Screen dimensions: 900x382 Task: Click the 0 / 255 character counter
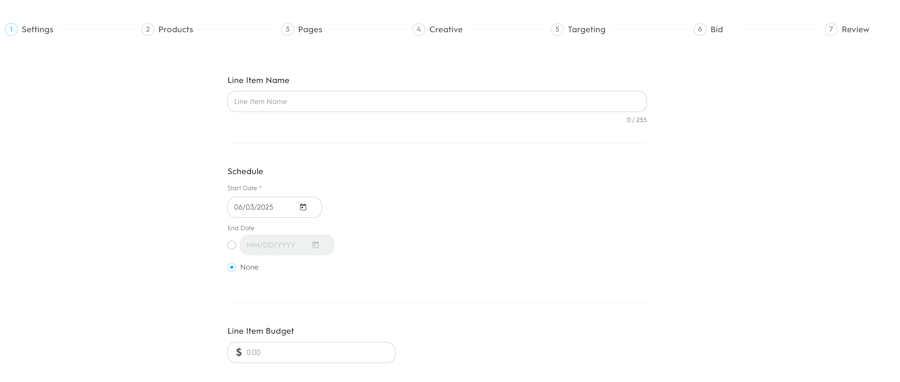637,120
